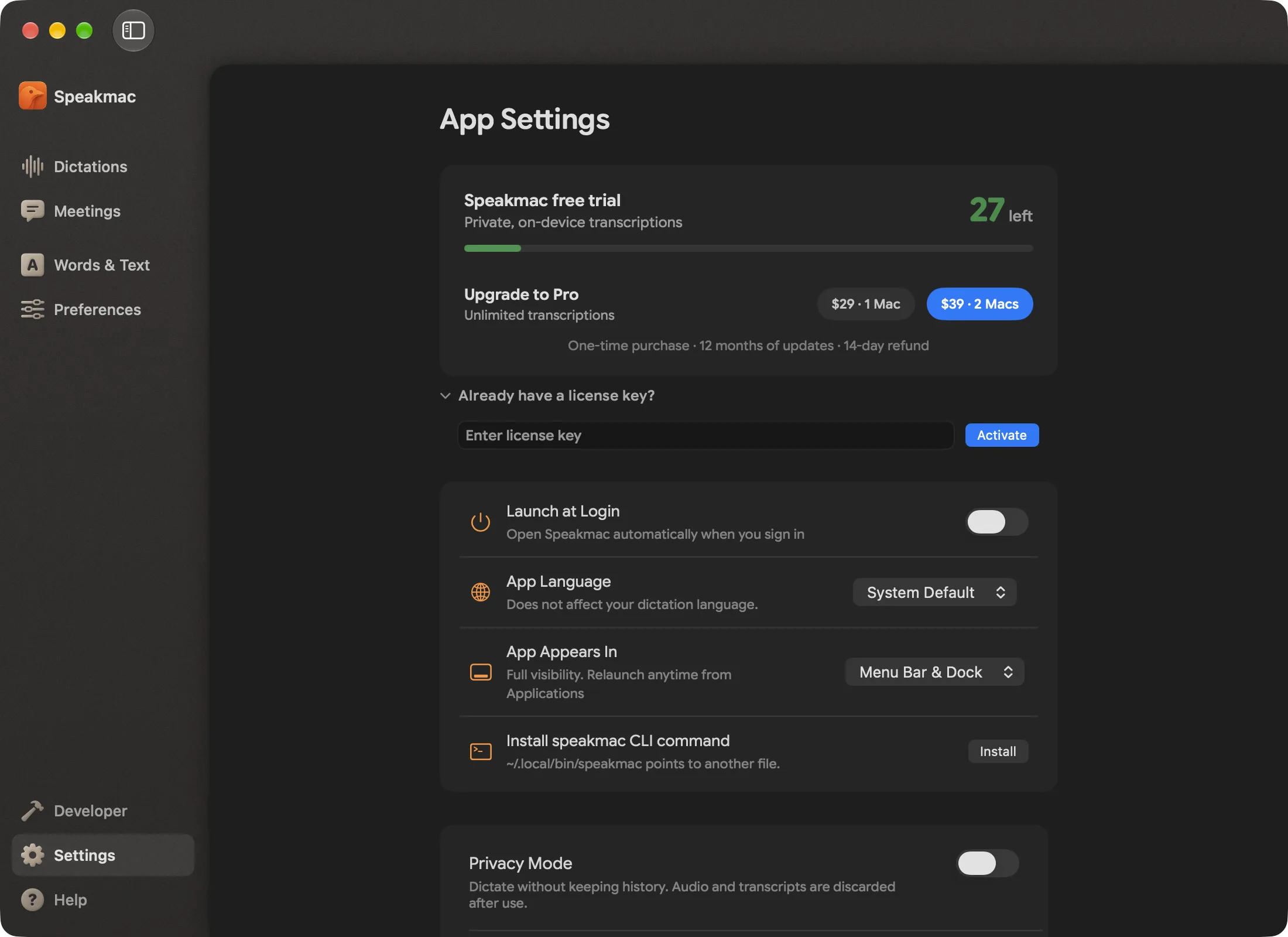The width and height of the screenshot is (1288, 937).
Task: Click the 27 left trial counter
Action: click(1001, 210)
